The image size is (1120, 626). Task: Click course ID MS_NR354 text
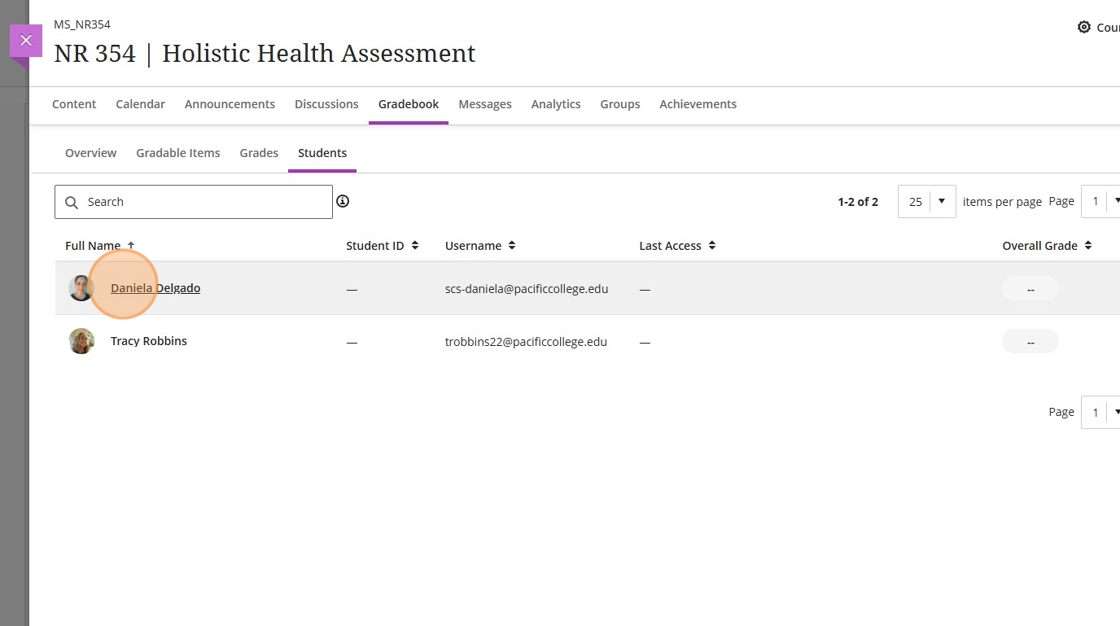click(x=82, y=24)
